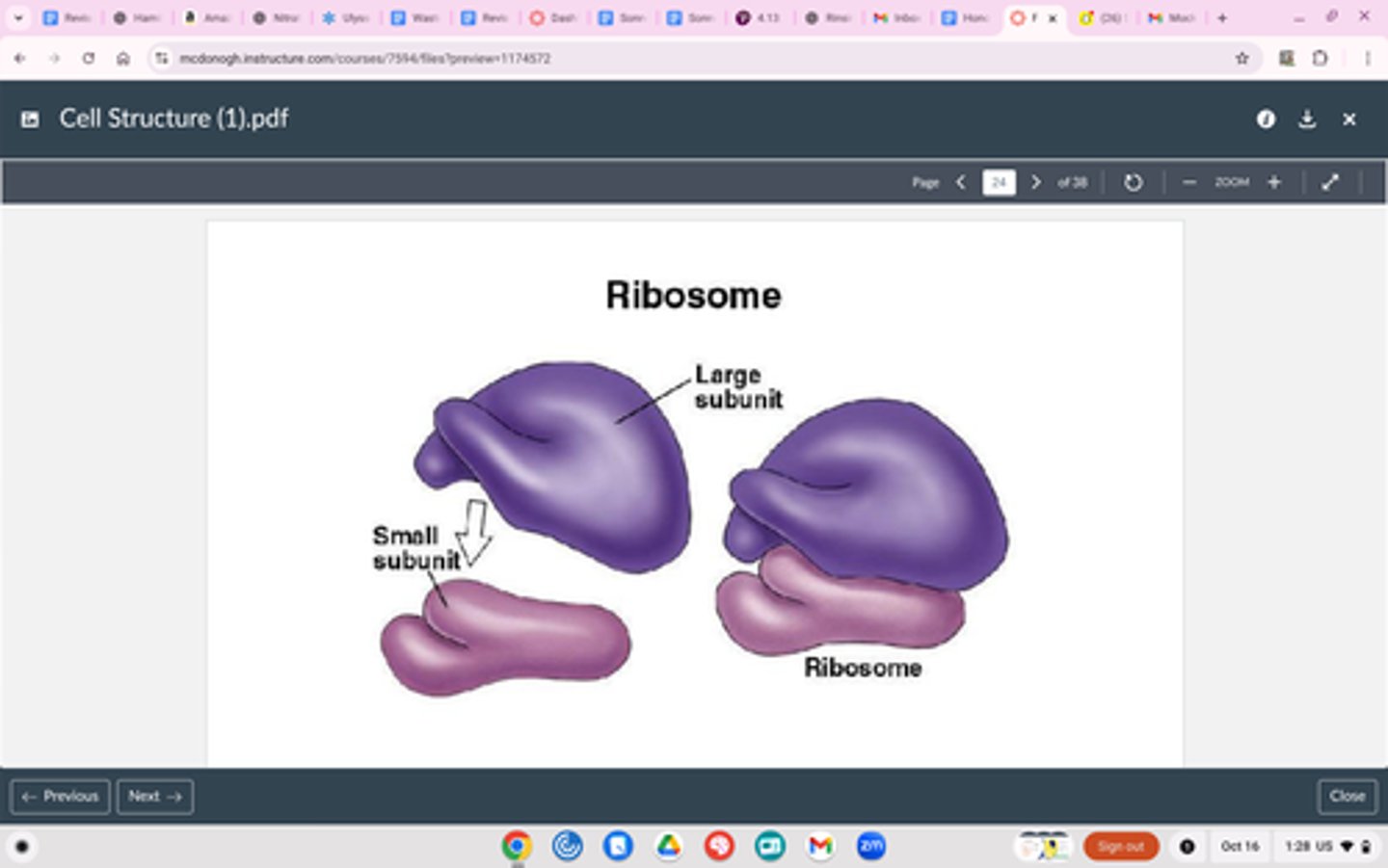Click the ZOOM label in the toolbar

pos(1232,182)
